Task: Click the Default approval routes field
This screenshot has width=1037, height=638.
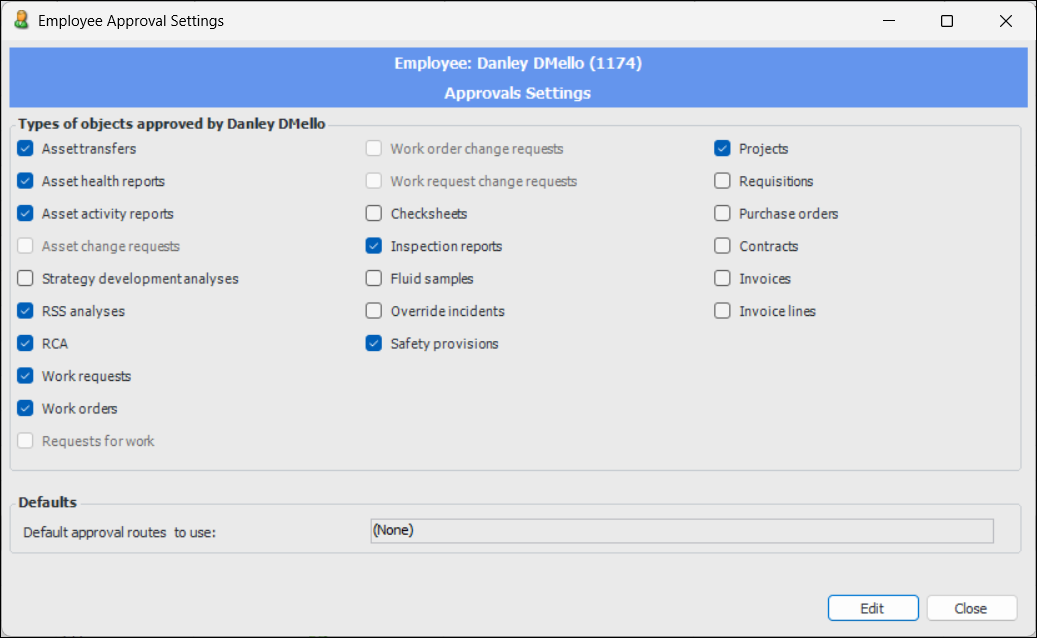Action: click(x=681, y=531)
